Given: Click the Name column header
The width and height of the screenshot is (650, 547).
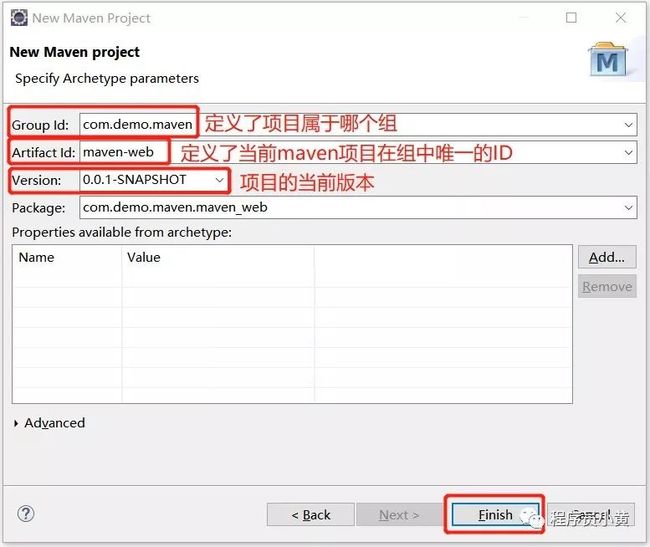Looking at the screenshot, I should 67,257.
